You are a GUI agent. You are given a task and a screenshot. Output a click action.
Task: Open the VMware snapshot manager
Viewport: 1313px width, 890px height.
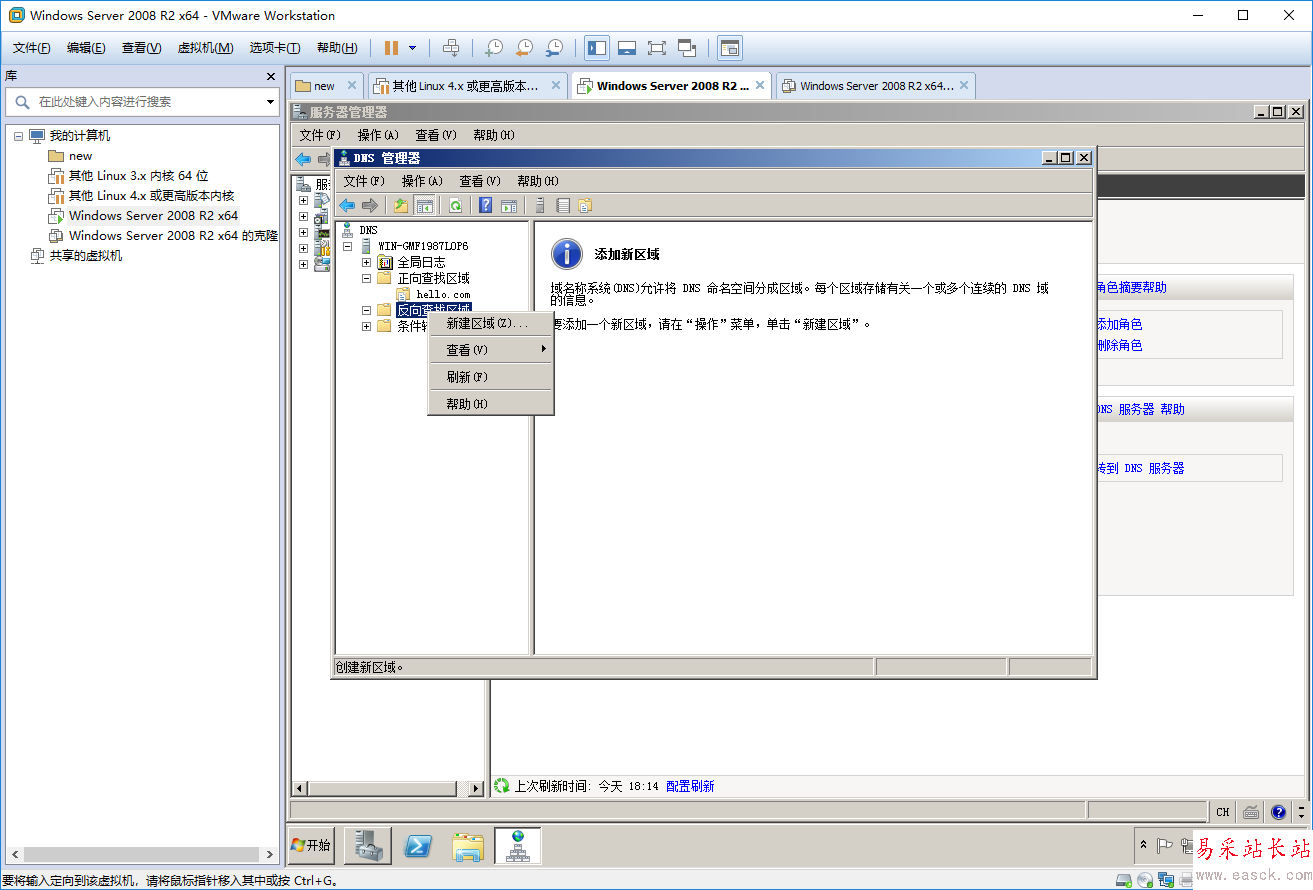(554, 47)
